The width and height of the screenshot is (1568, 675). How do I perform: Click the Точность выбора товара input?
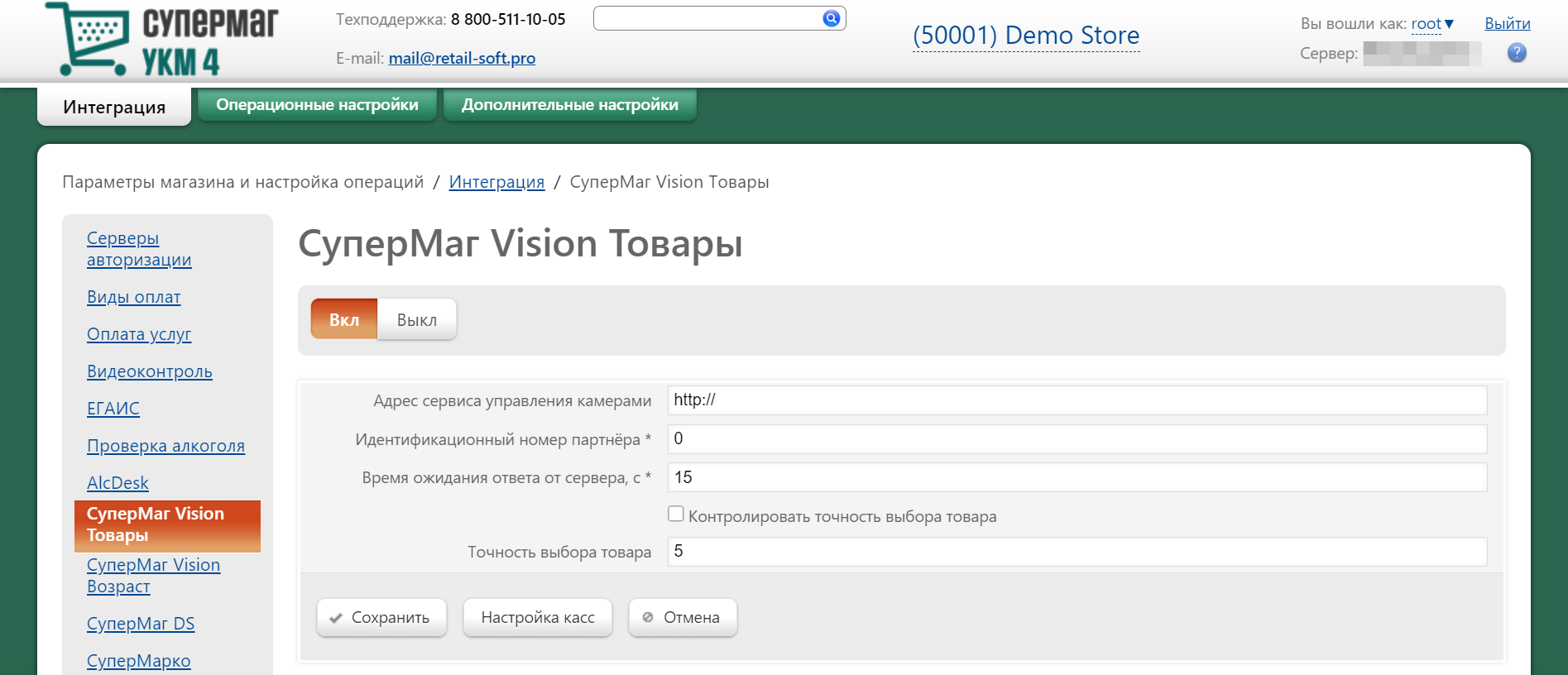tap(1076, 552)
